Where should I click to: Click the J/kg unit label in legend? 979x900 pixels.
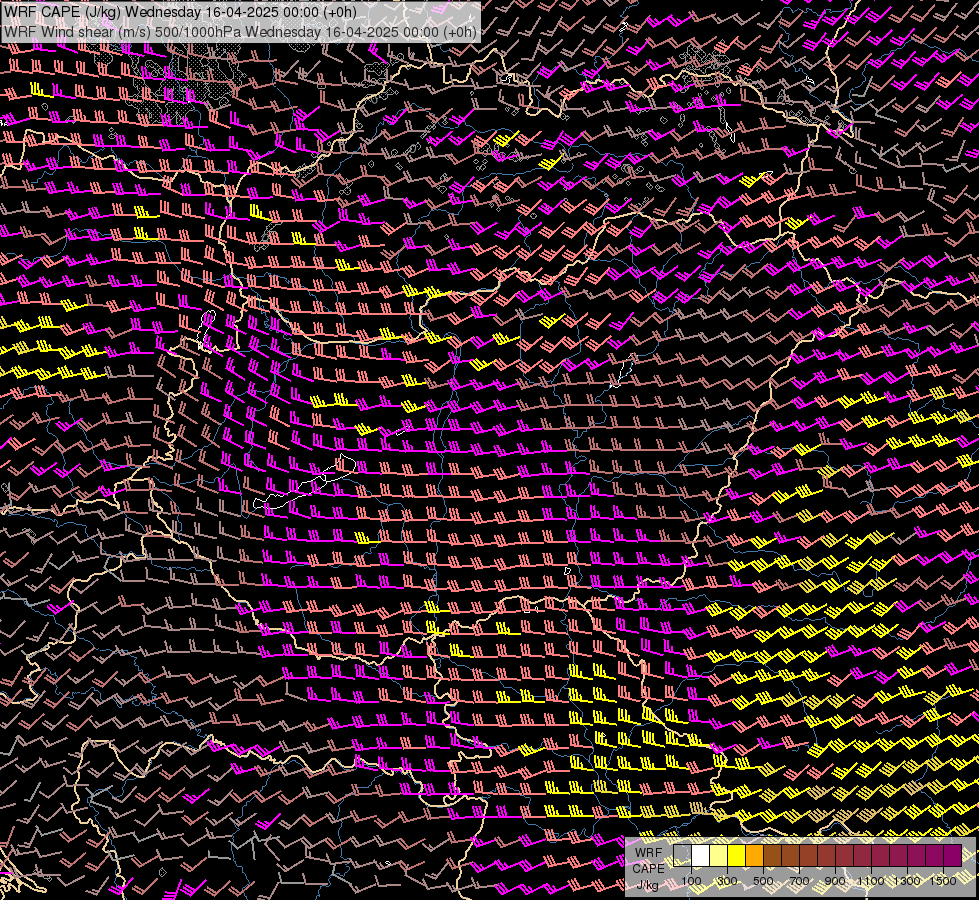[648, 885]
